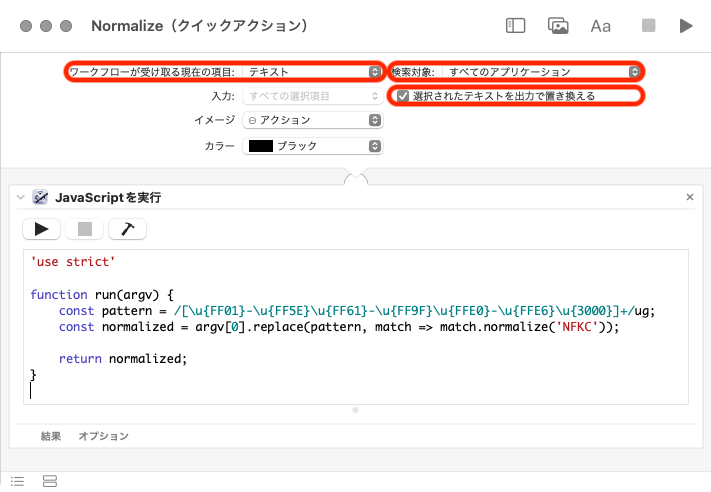The image size is (711, 492).
Task: Click the const normalized line
Action: click(339, 327)
